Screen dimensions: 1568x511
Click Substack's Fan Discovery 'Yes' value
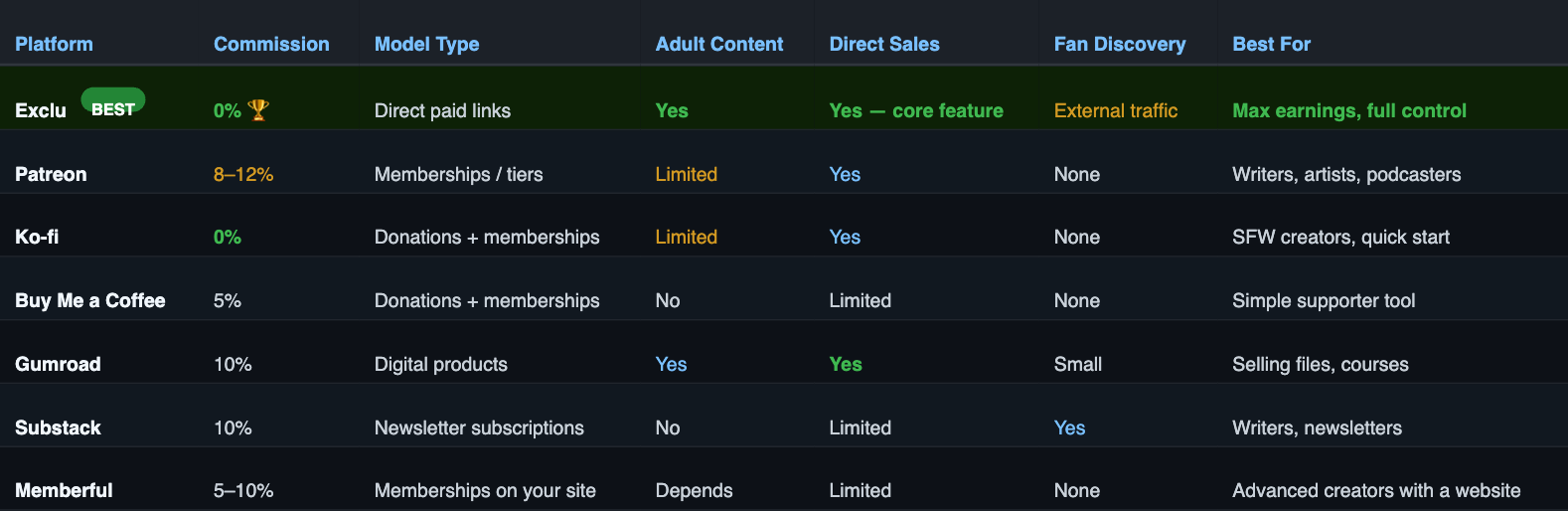point(1070,427)
